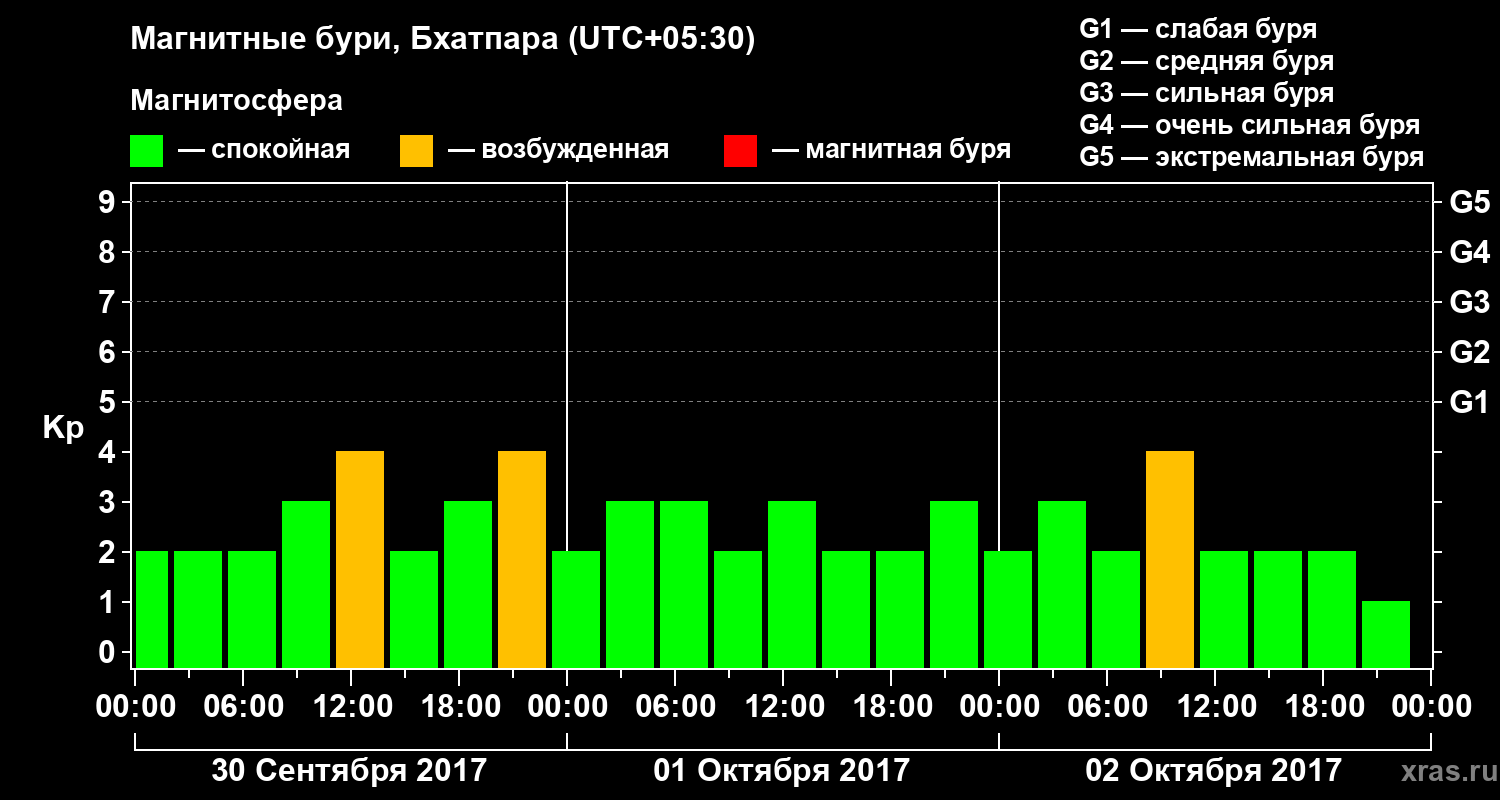Select the green Kp 1 bar ending 02 October
1500x800 pixels.
(1386, 635)
